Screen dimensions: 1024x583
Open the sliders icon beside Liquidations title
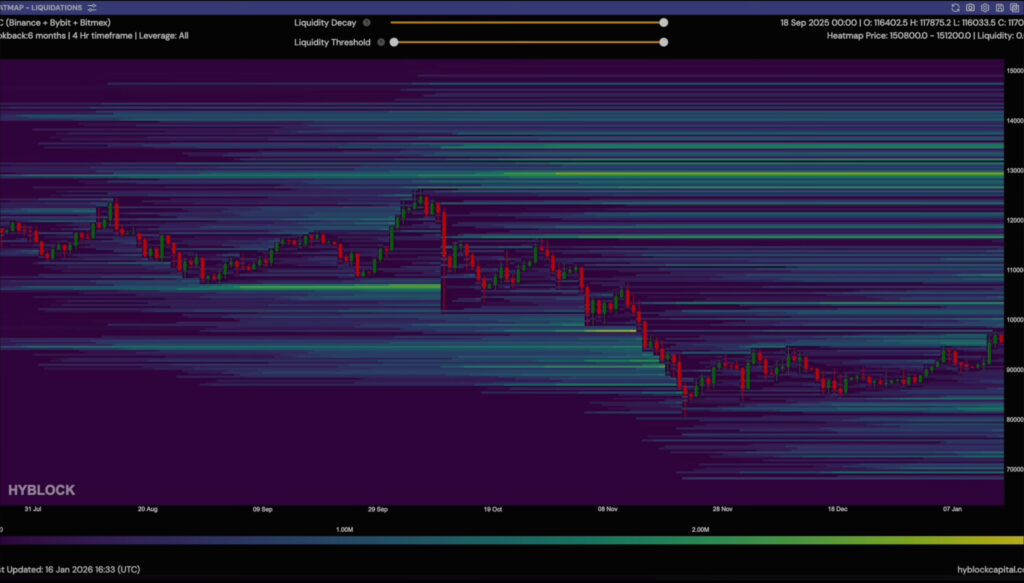[91, 6]
